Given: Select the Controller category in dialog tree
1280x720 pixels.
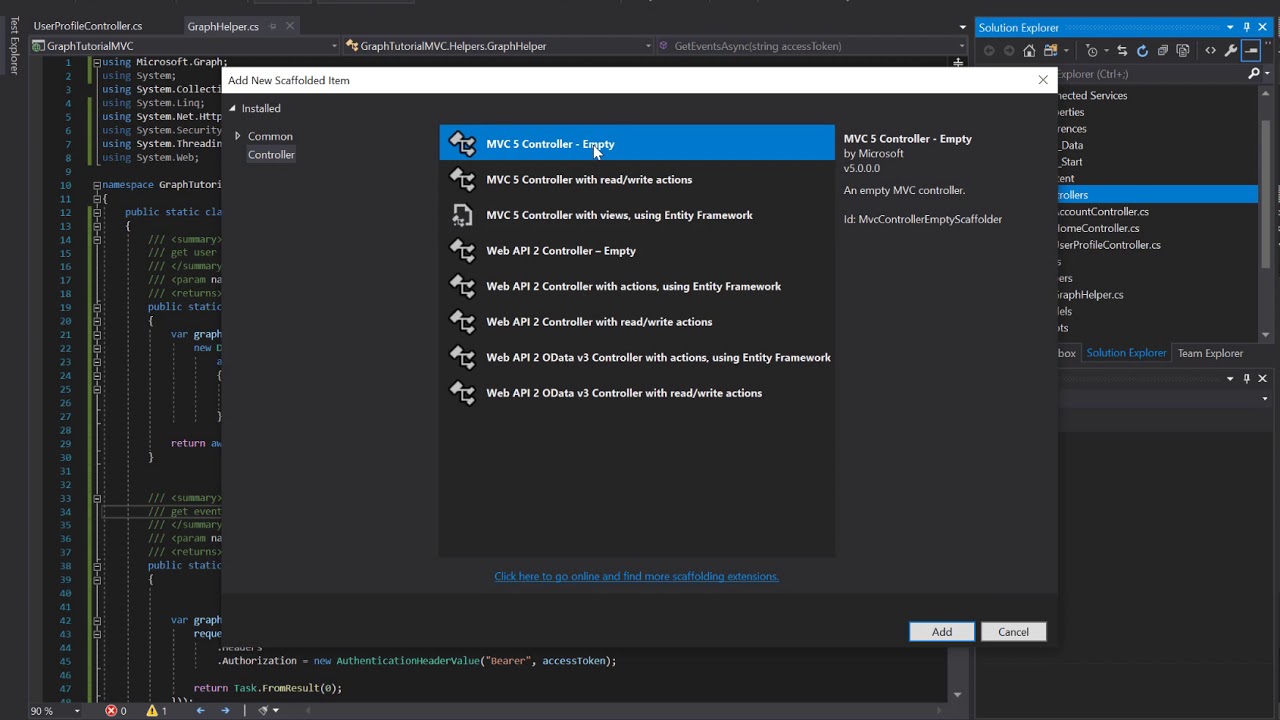Looking at the screenshot, I should coord(271,154).
